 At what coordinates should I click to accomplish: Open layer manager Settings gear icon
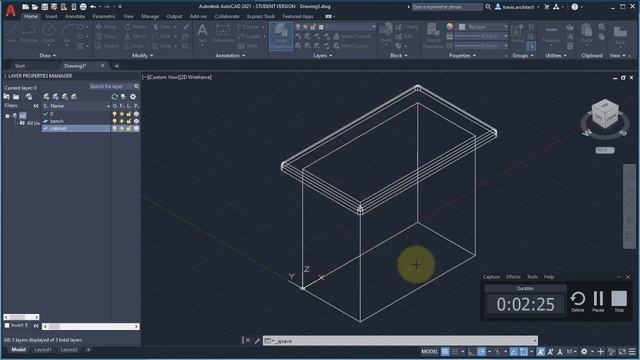point(133,97)
